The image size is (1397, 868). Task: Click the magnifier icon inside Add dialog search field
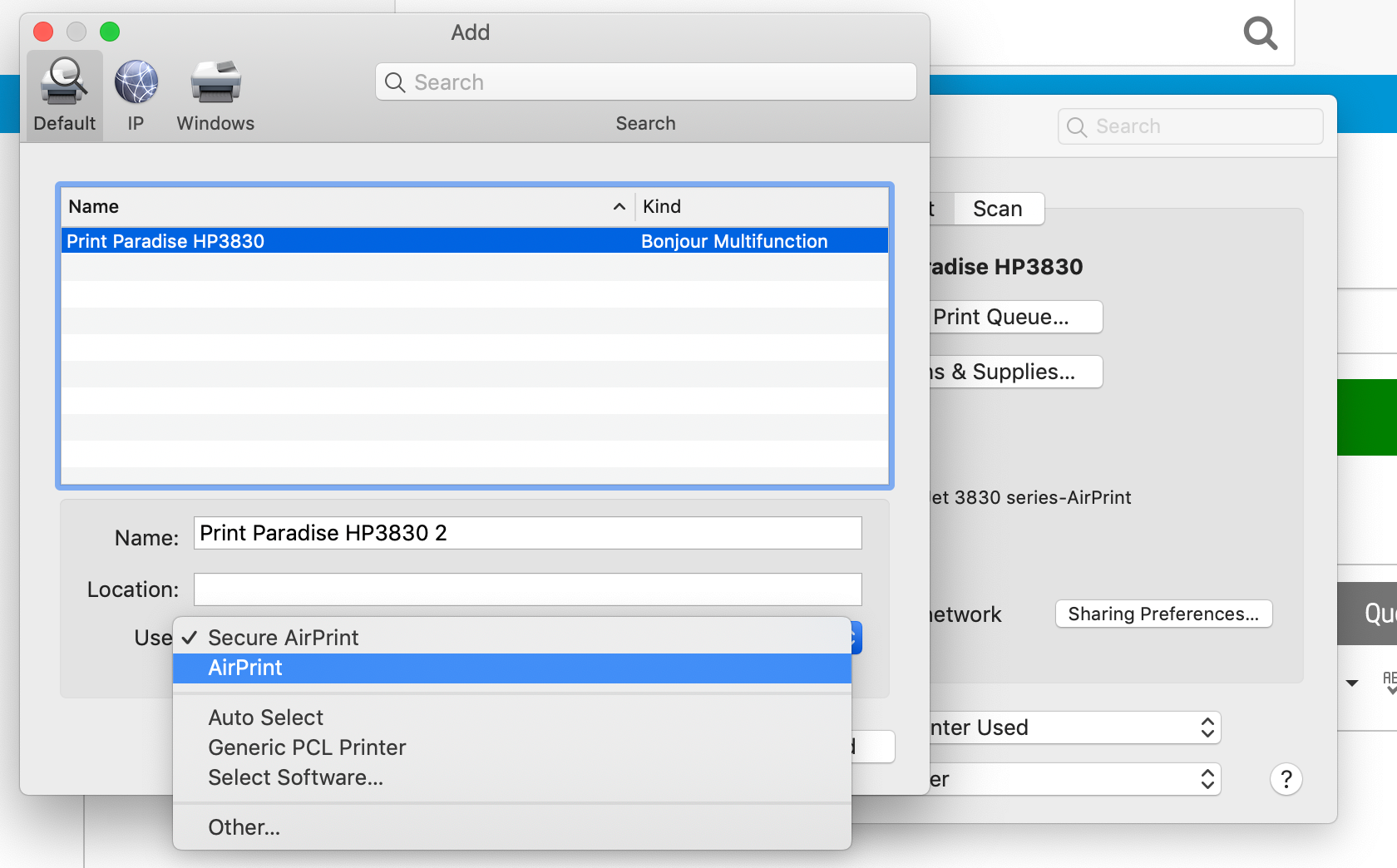(x=395, y=81)
